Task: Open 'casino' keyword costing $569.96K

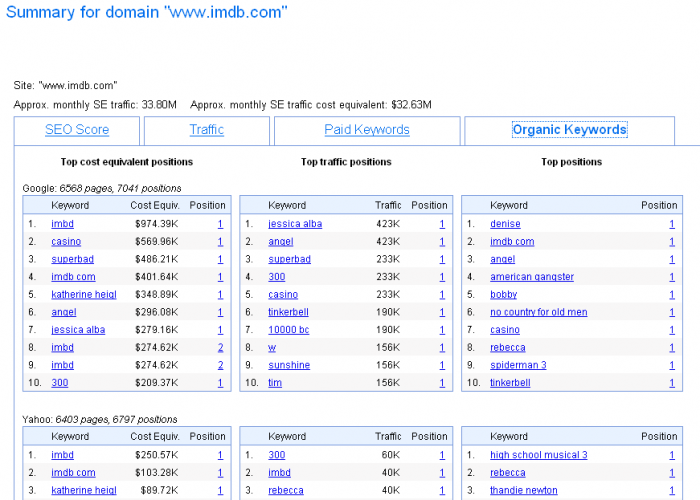Action: click(66, 242)
